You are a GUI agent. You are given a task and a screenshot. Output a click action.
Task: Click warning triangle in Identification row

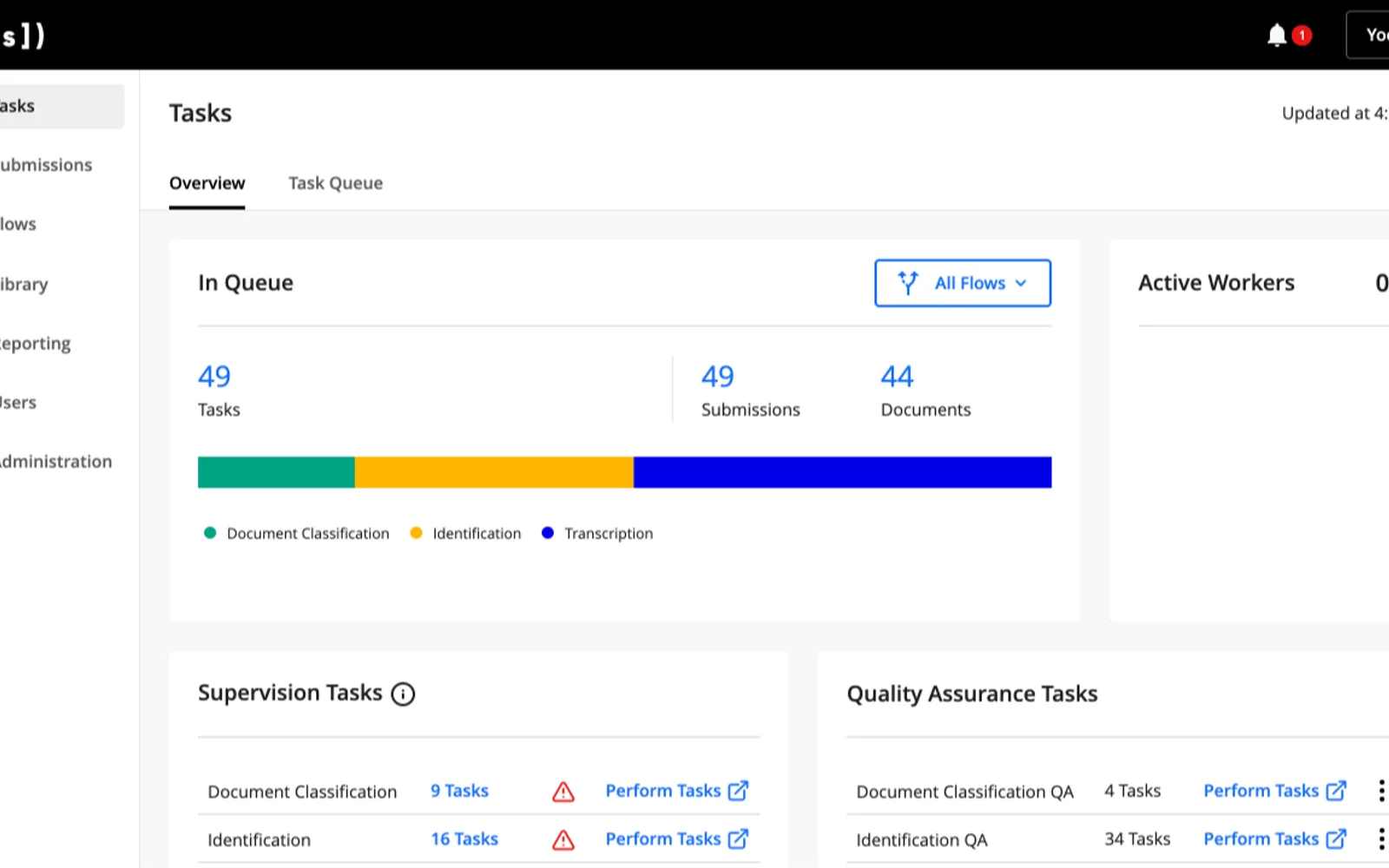click(x=563, y=840)
